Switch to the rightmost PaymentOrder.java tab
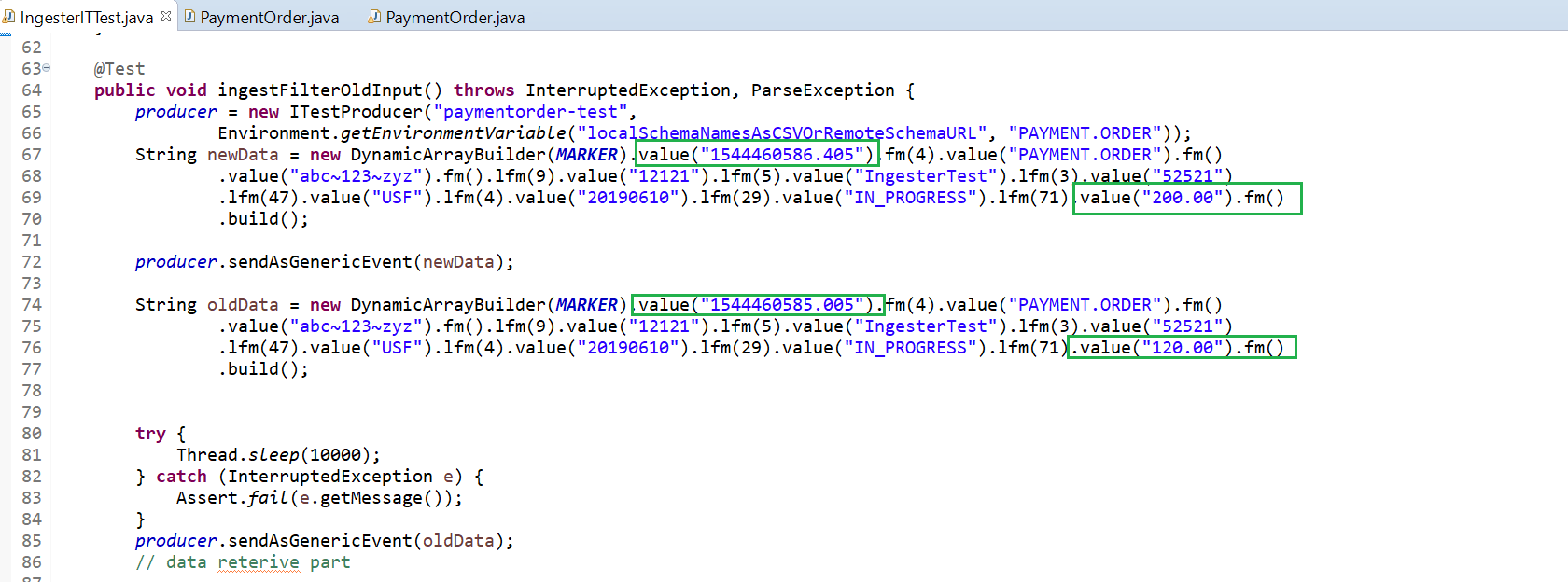This screenshot has height=582, width=1568. pyautogui.click(x=455, y=18)
